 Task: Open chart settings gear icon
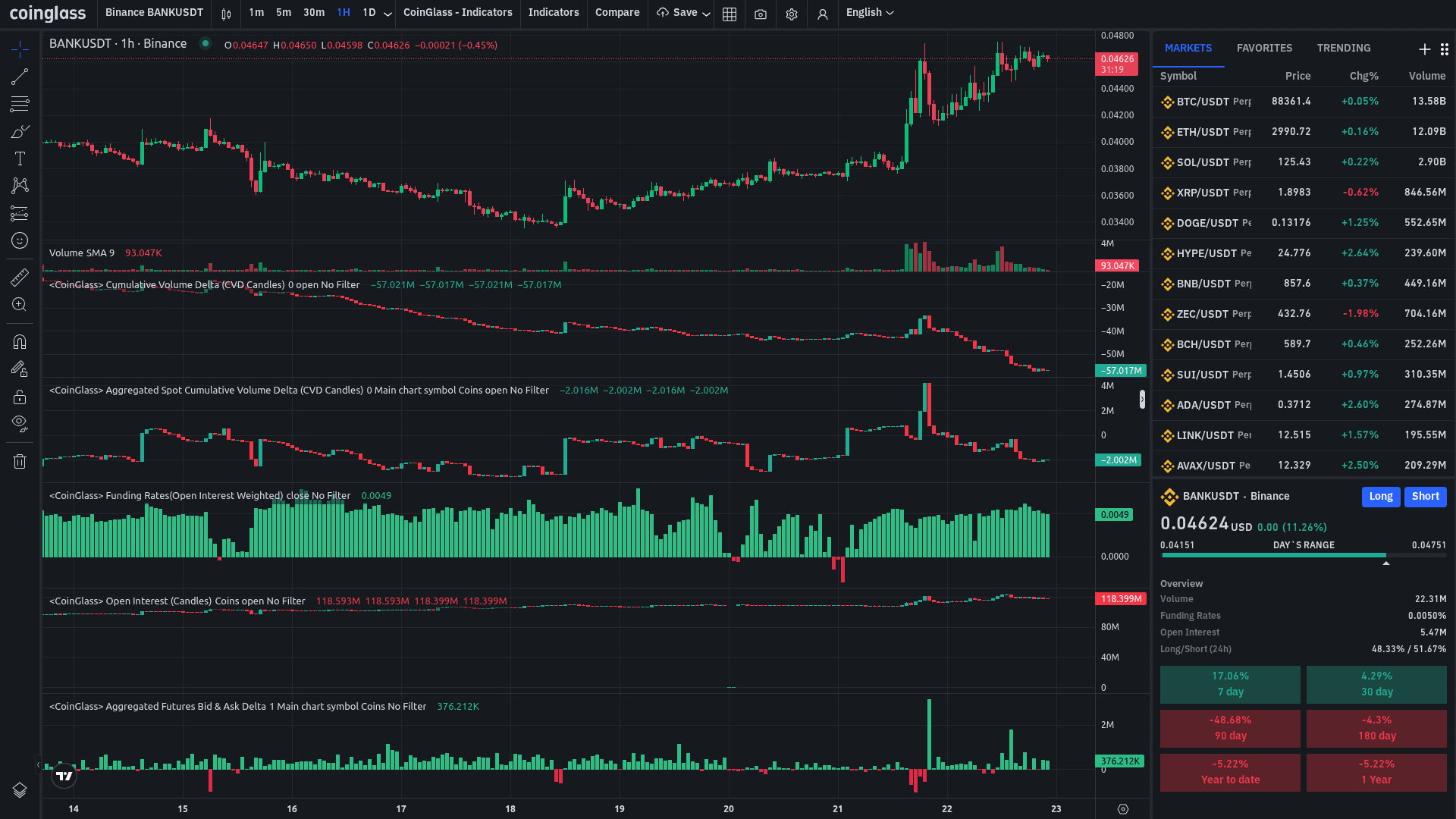tap(792, 14)
